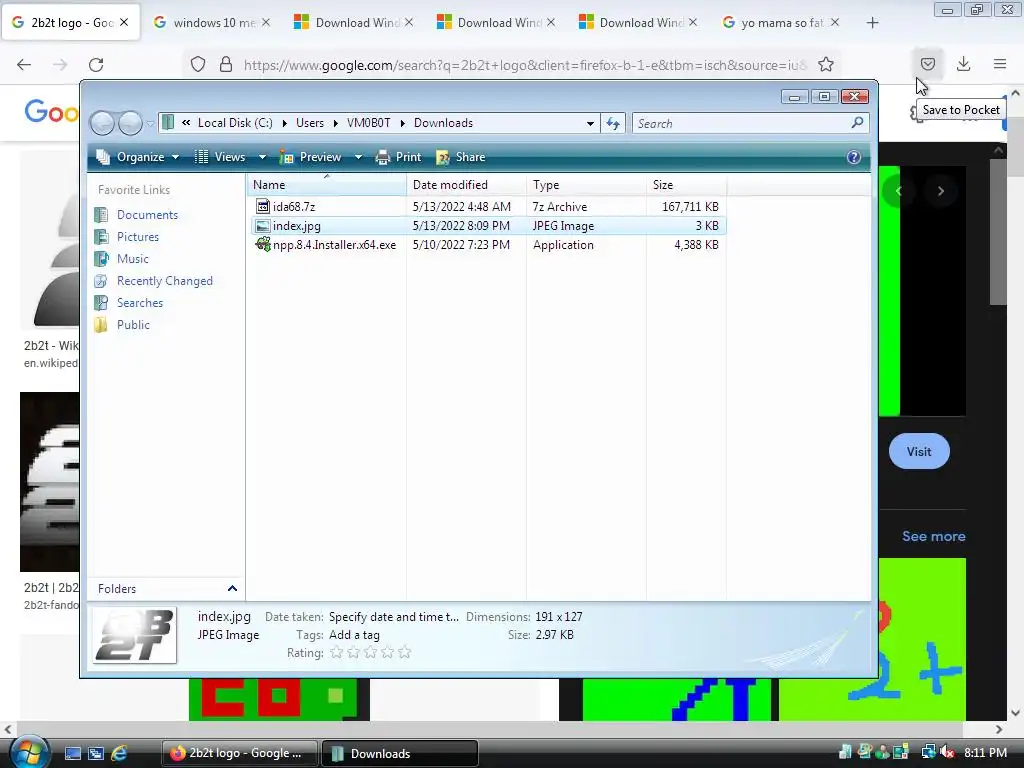Click 'Add a tag' field in details pane

pyautogui.click(x=354, y=635)
